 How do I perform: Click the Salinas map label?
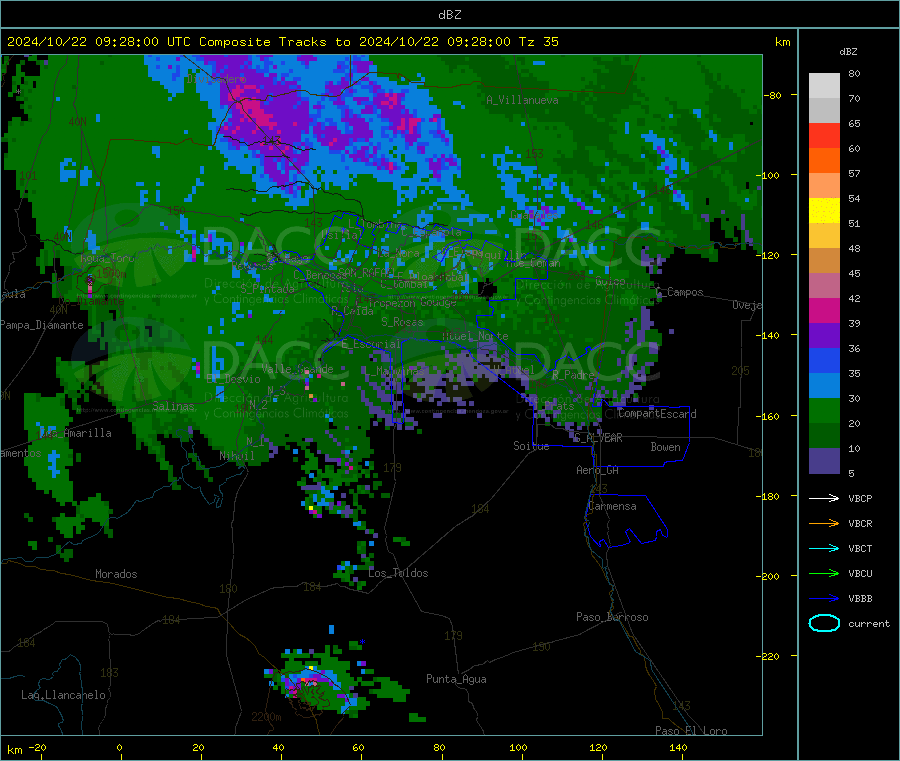[x=173, y=406]
